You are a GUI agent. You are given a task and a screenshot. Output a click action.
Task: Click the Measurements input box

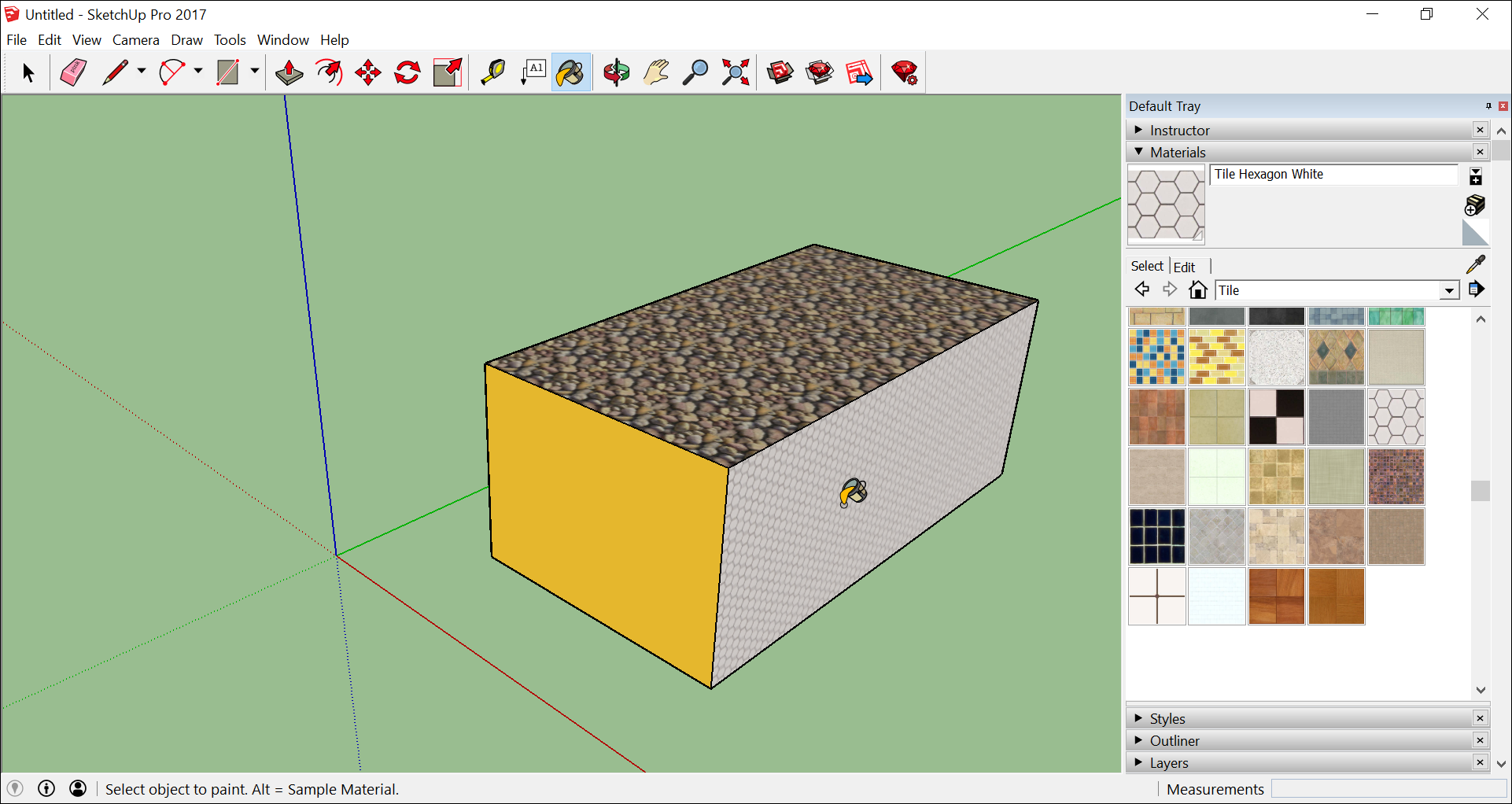pyautogui.click(x=1388, y=788)
